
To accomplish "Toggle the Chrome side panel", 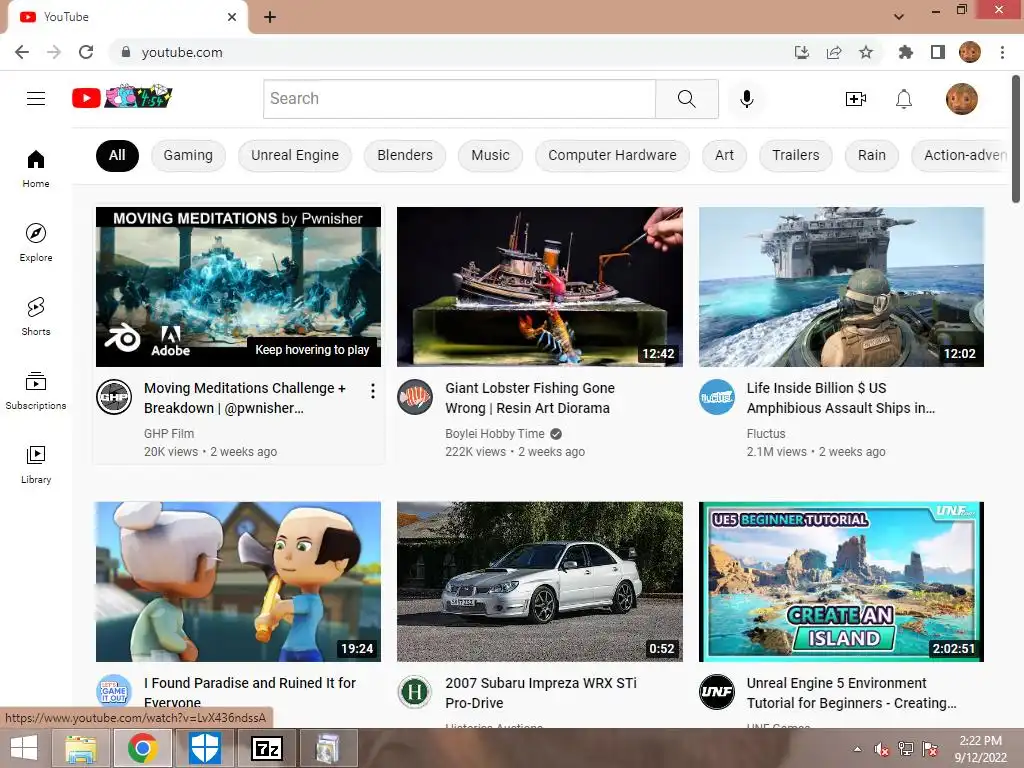I will coord(938,52).
